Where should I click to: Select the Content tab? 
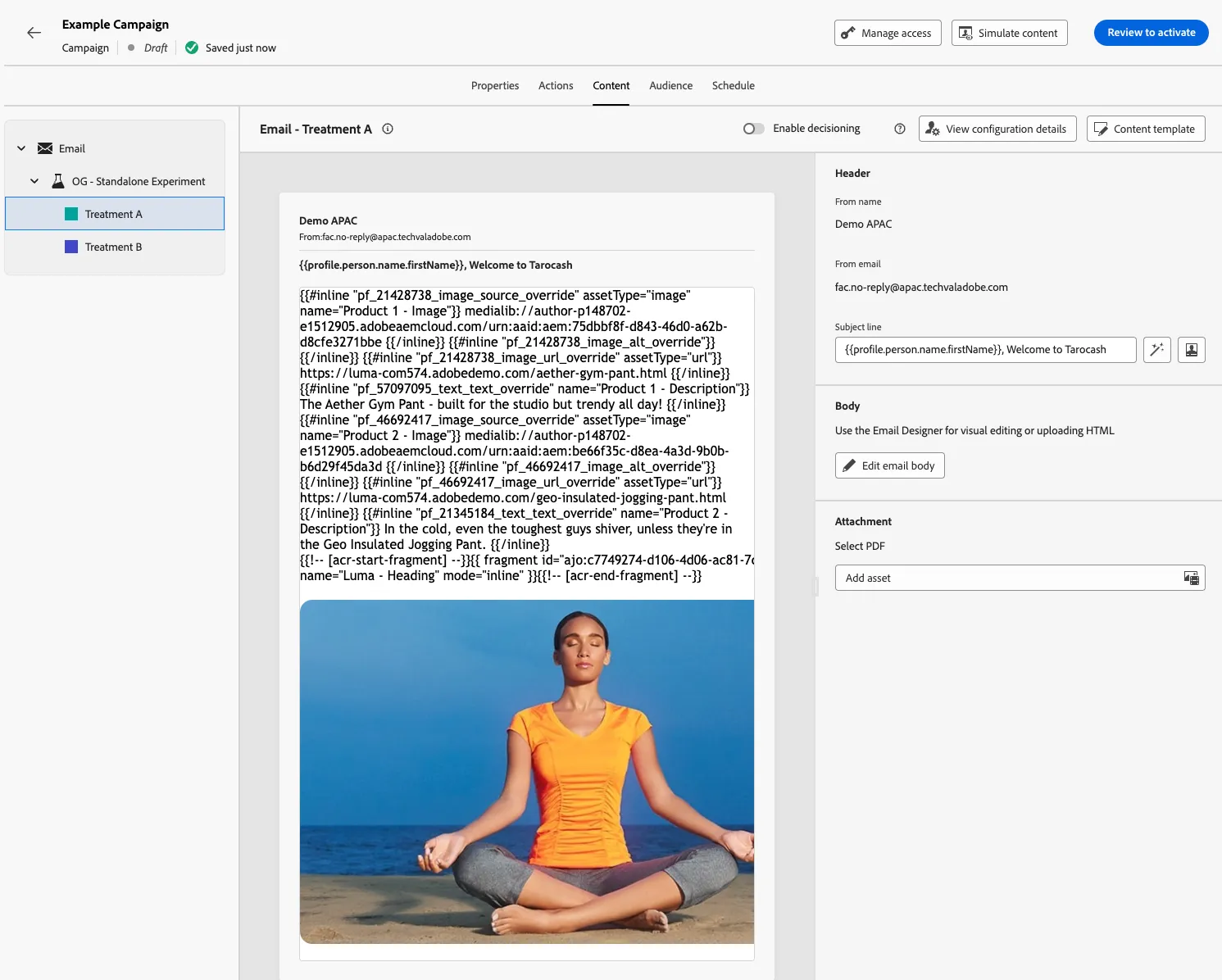click(x=611, y=85)
